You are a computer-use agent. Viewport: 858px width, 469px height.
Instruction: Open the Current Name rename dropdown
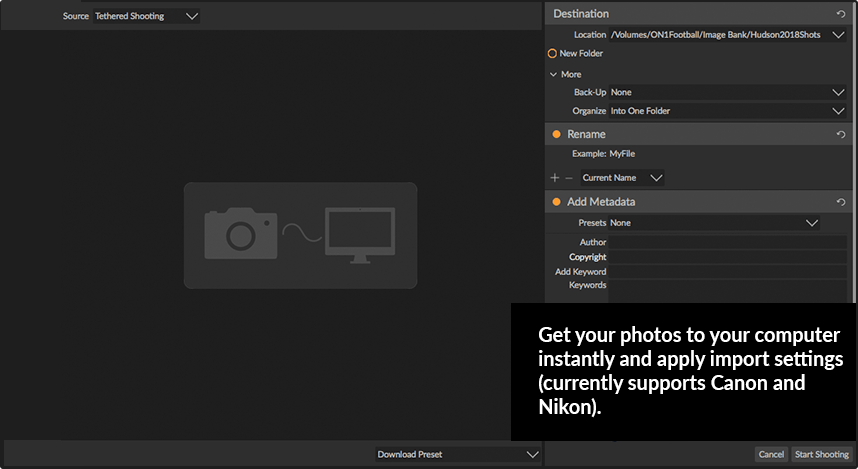623,178
